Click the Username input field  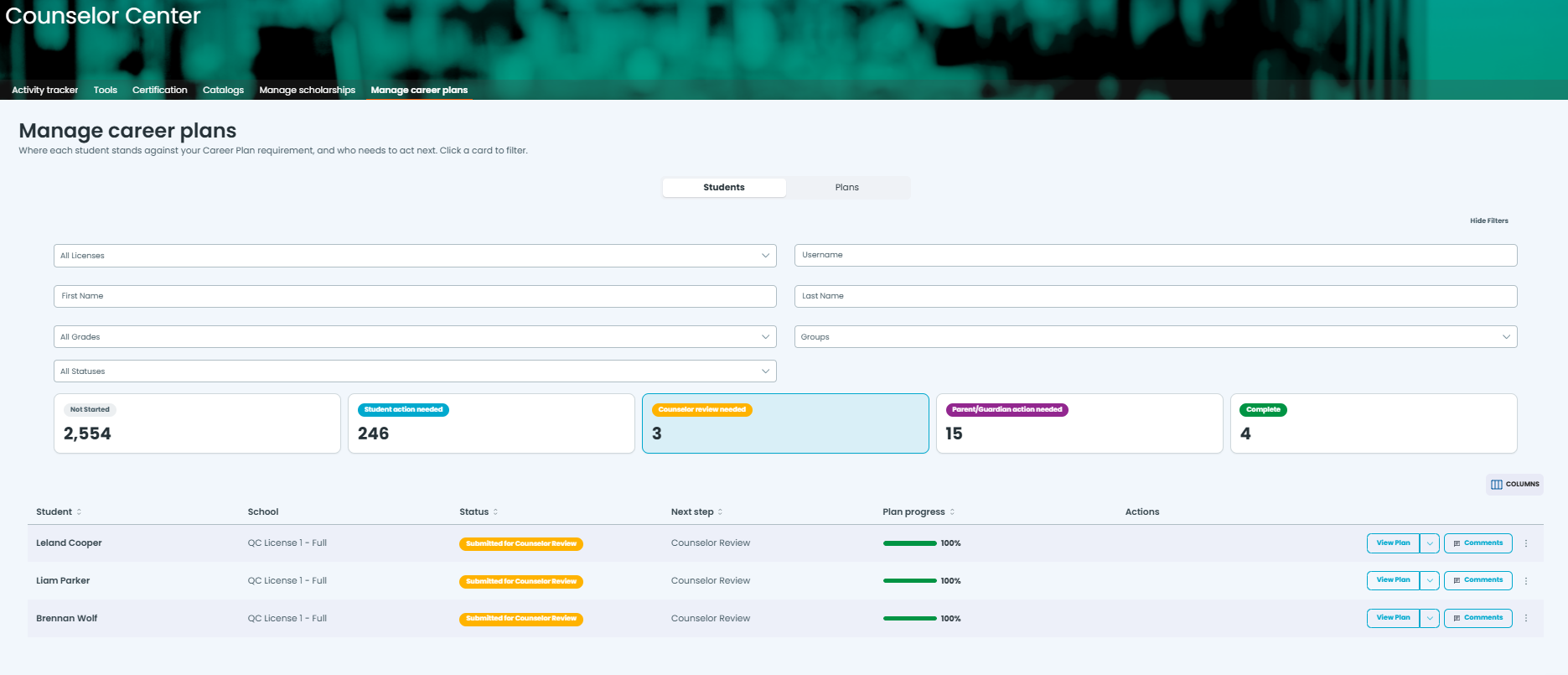(1156, 255)
